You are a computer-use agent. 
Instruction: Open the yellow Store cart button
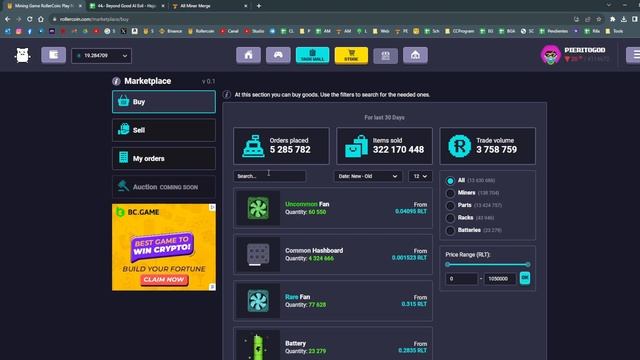(x=351, y=55)
